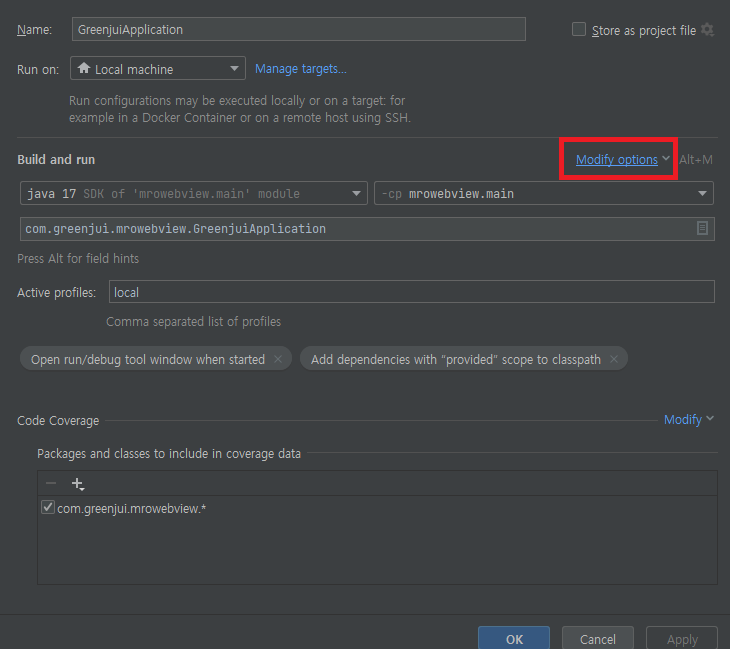Click the home icon in Run on dropdown
Screen dimensions: 730x649
point(84,68)
